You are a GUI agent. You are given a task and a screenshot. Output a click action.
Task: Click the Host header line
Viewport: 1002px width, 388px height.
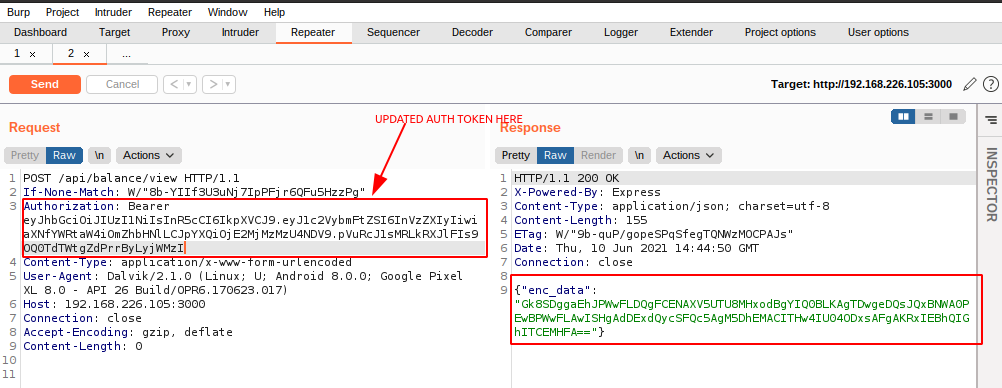coord(114,304)
